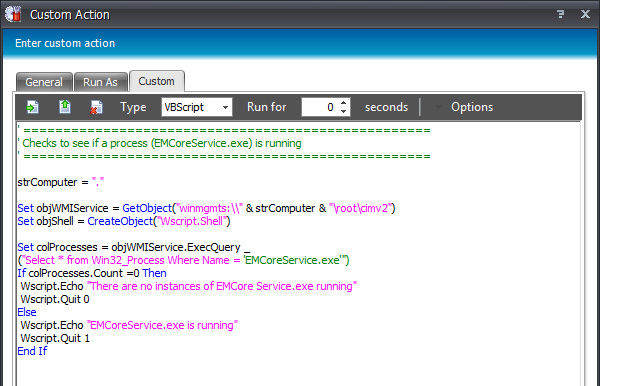Click the Set objWMIService line

pyautogui.click(x=206, y=208)
